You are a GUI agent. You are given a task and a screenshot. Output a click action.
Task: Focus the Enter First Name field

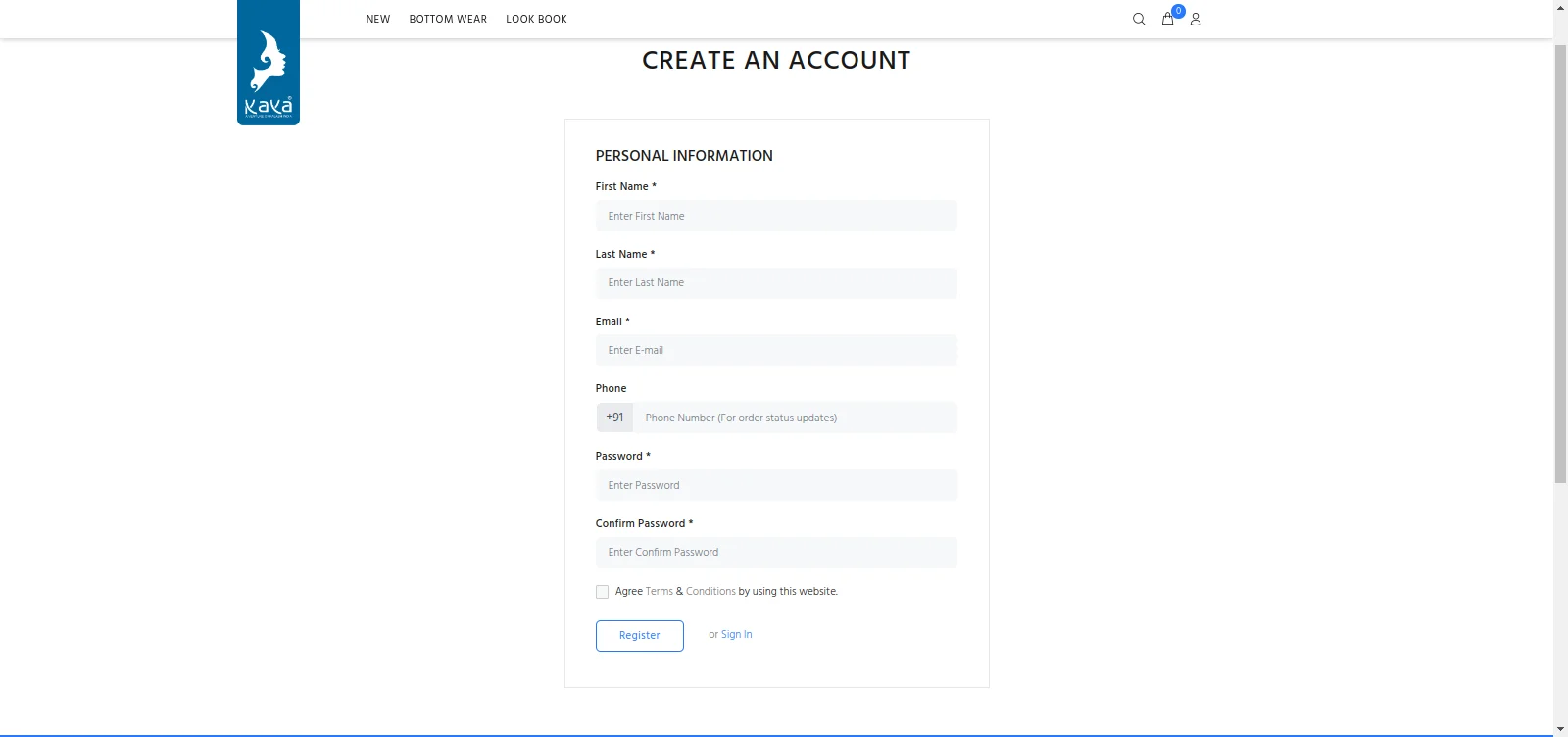click(775, 216)
